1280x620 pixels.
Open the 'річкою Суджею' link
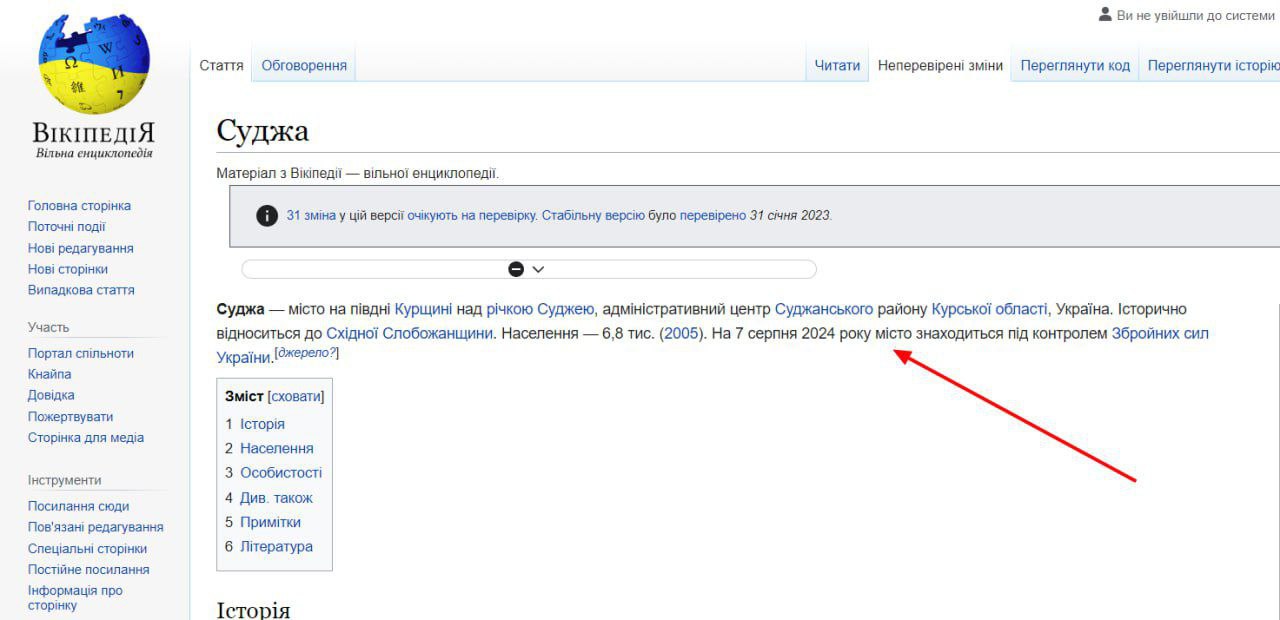point(541,309)
